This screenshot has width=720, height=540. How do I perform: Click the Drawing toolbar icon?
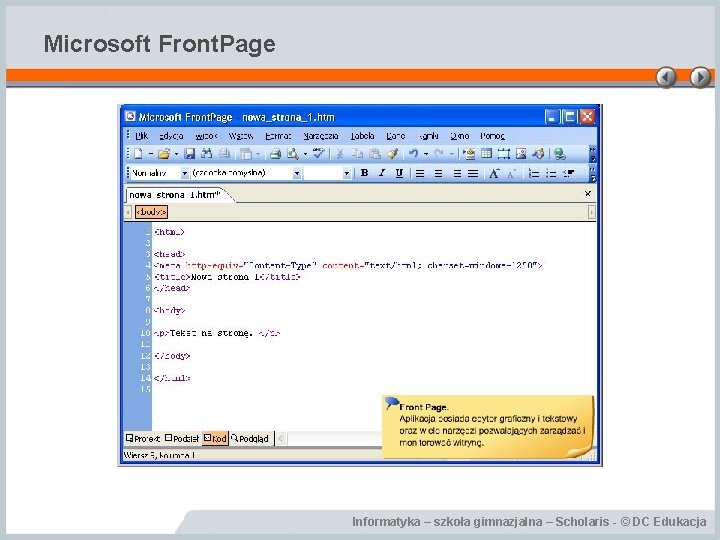[539, 154]
